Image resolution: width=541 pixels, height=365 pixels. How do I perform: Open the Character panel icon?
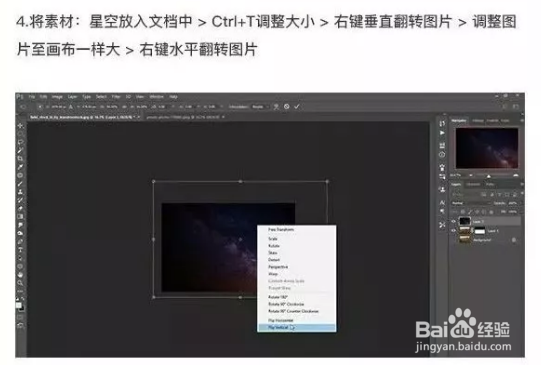442,203
